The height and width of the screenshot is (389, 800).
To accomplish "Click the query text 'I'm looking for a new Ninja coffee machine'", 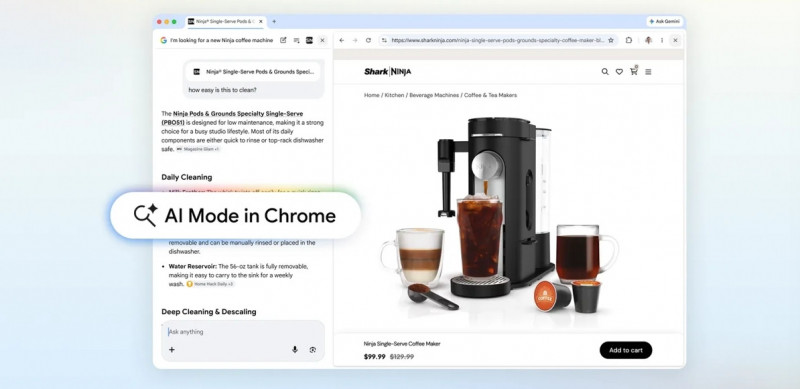I will (221, 40).
